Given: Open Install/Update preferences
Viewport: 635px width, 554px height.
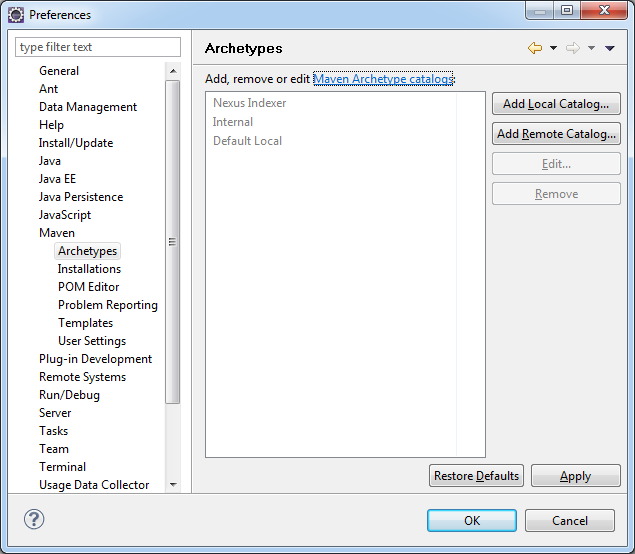Looking at the screenshot, I should click(x=76, y=143).
